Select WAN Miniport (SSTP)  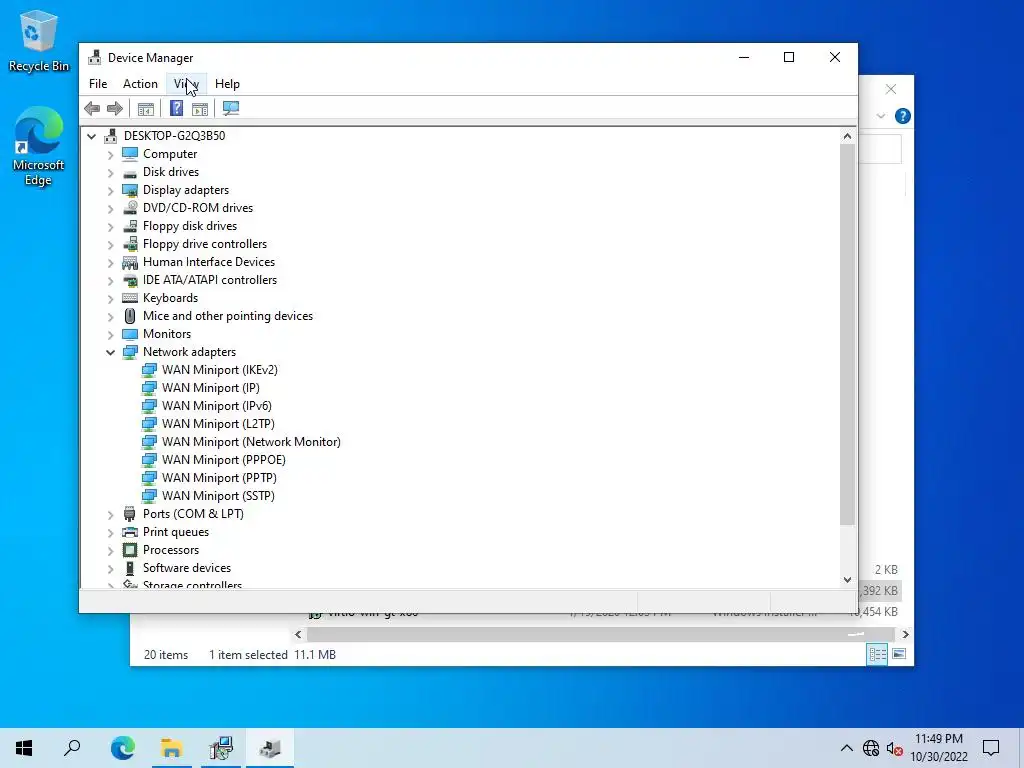point(218,496)
